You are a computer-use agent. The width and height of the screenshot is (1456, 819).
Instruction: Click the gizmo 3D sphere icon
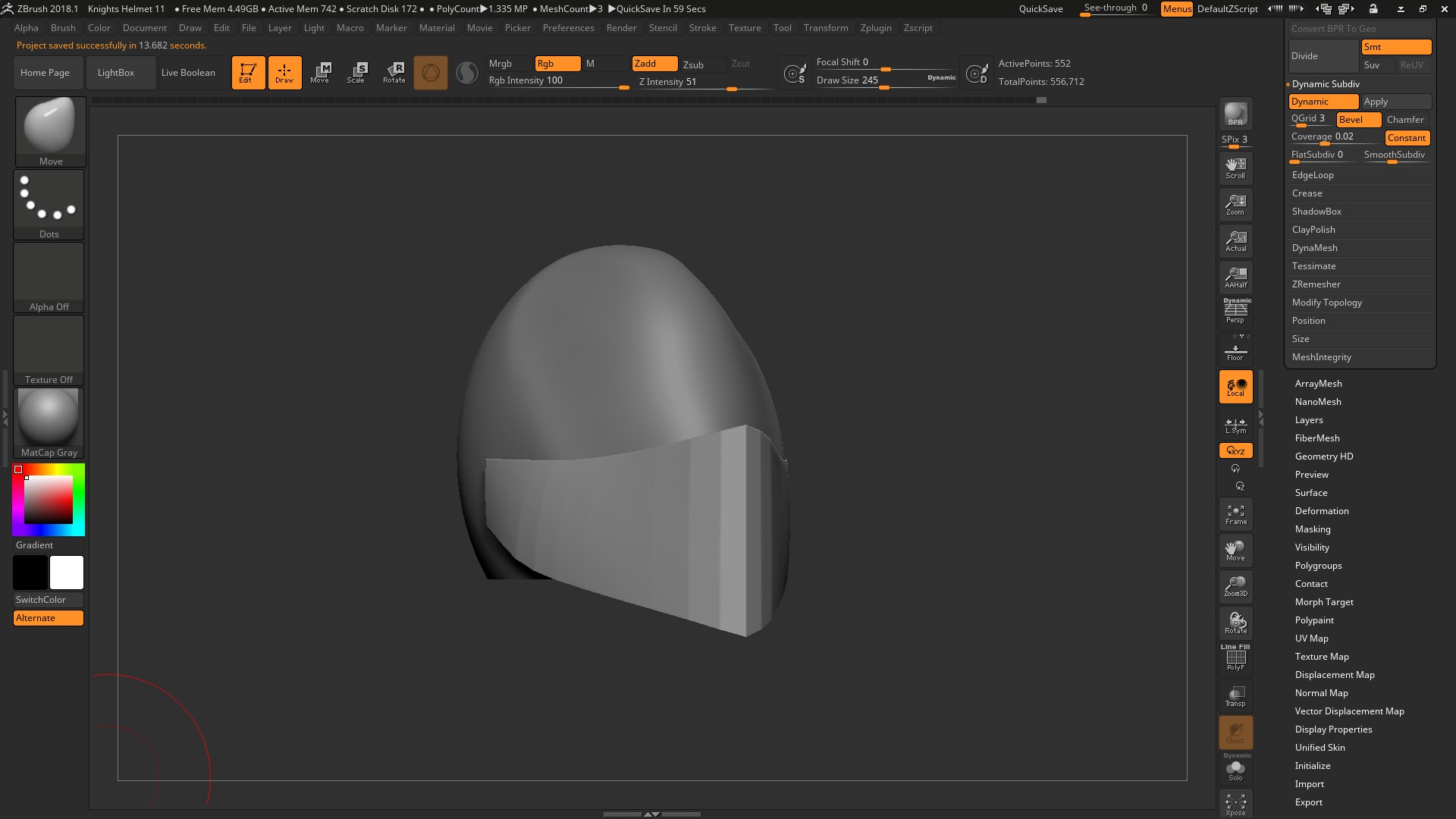[431, 73]
